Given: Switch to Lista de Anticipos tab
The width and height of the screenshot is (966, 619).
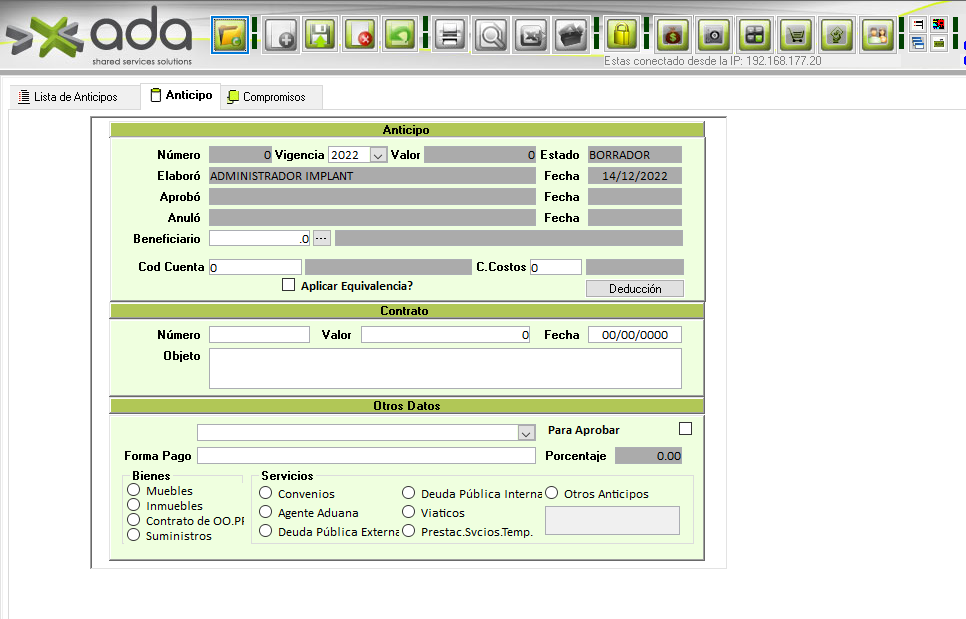Looking at the screenshot, I should [66, 97].
